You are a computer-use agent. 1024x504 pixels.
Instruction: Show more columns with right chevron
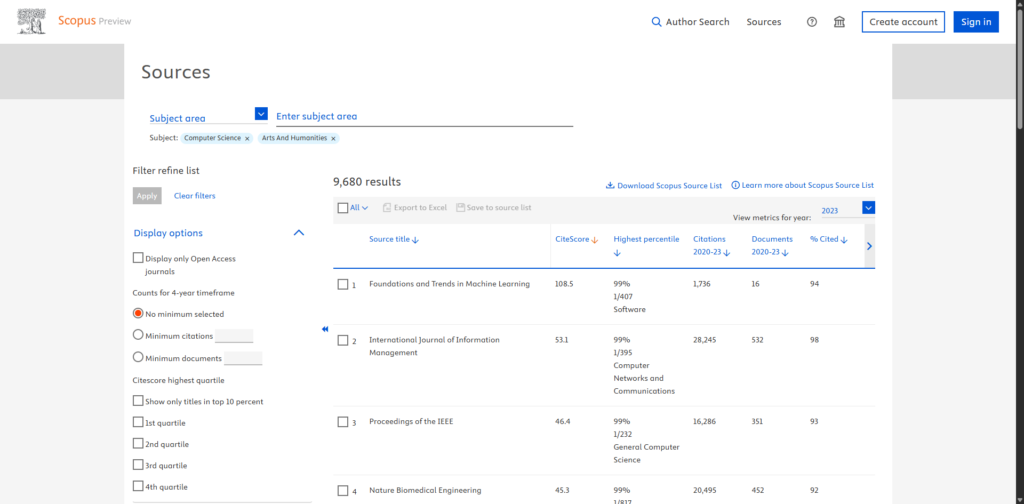point(869,246)
